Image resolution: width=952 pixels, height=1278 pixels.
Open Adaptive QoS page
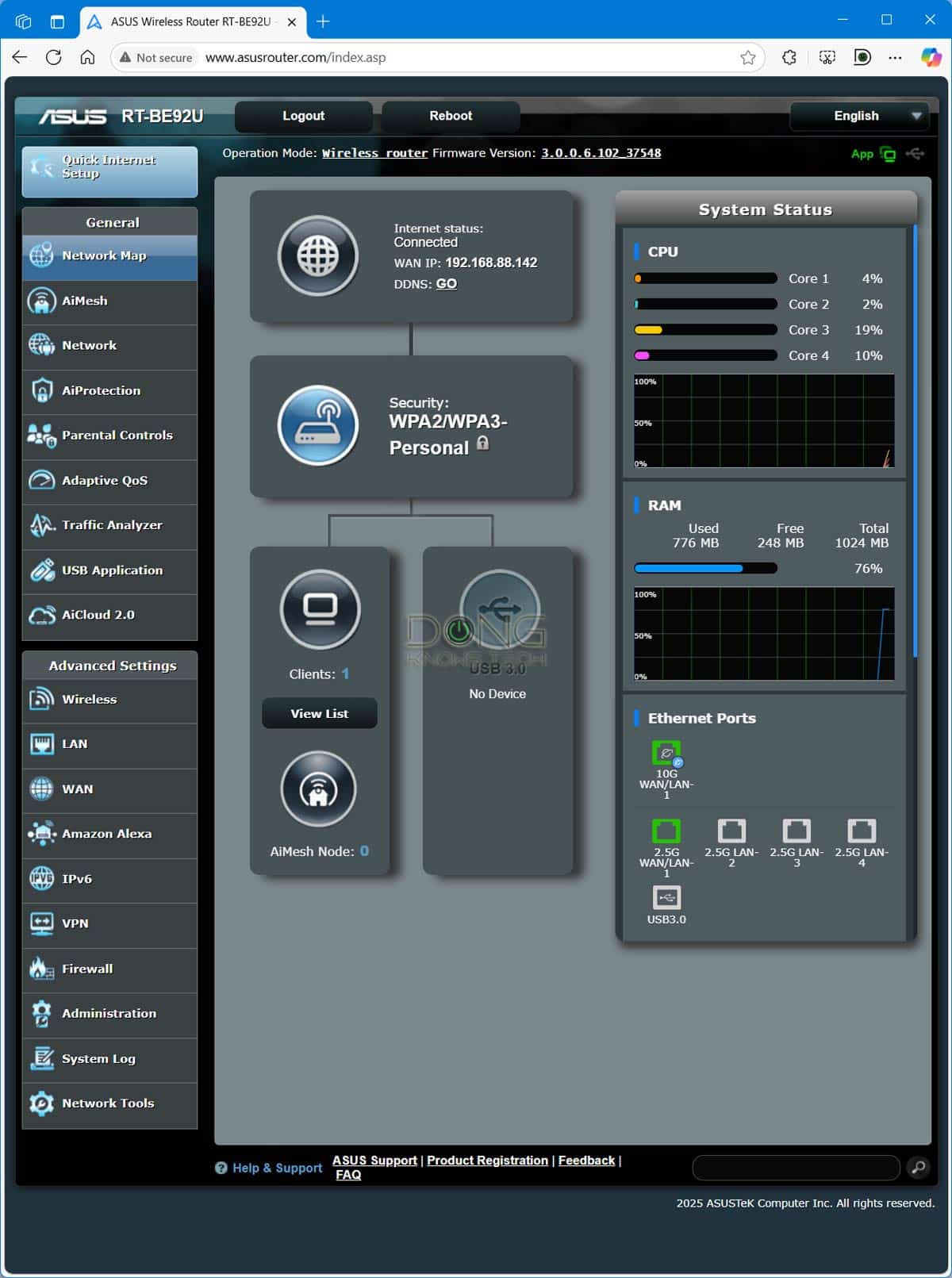pyautogui.click(x=109, y=481)
